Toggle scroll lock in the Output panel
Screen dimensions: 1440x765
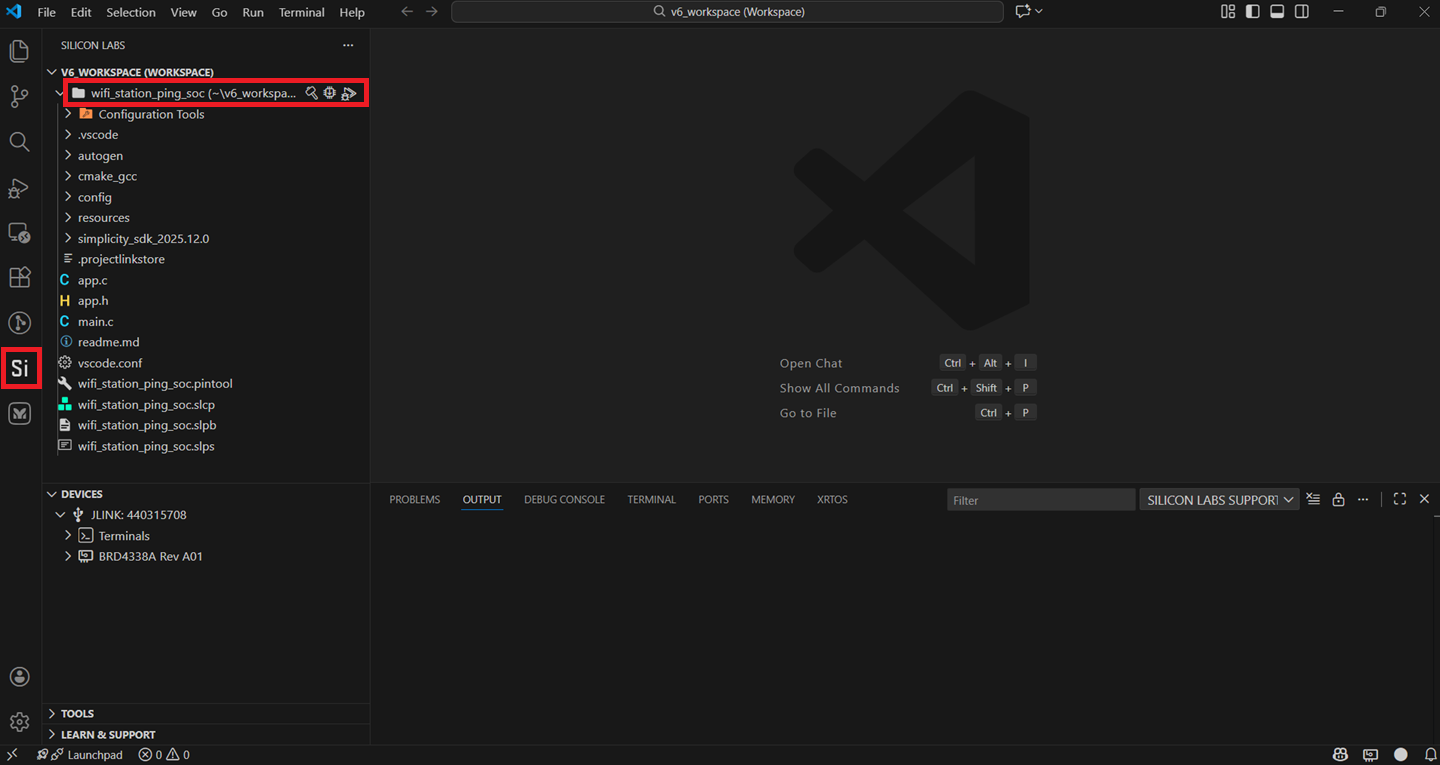[1338, 498]
